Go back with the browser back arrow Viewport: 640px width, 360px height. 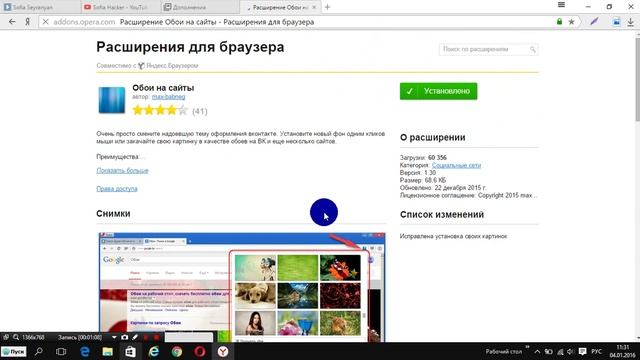tap(12, 22)
